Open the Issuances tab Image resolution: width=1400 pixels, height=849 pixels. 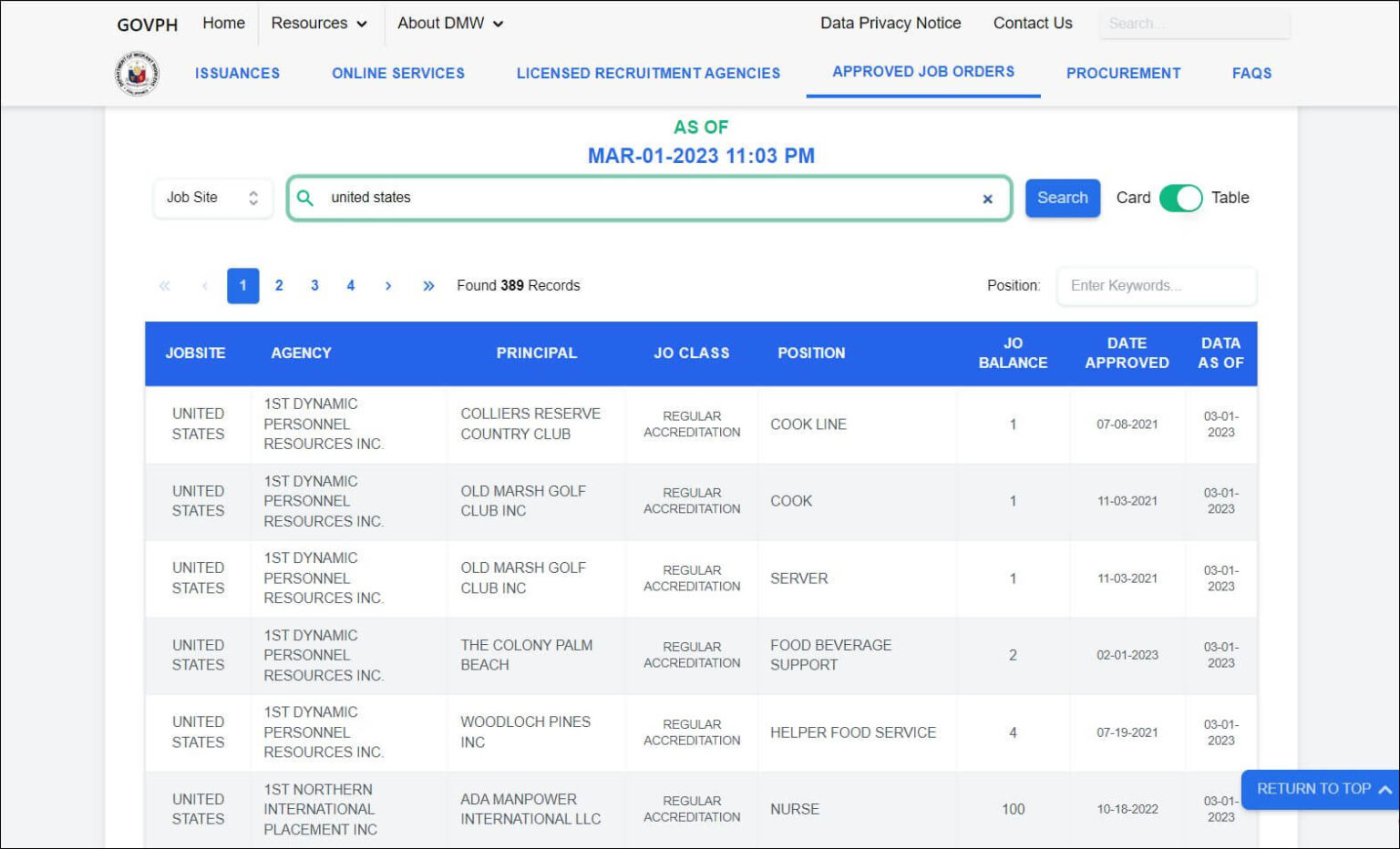pyautogui.click(x=237, y=73)
